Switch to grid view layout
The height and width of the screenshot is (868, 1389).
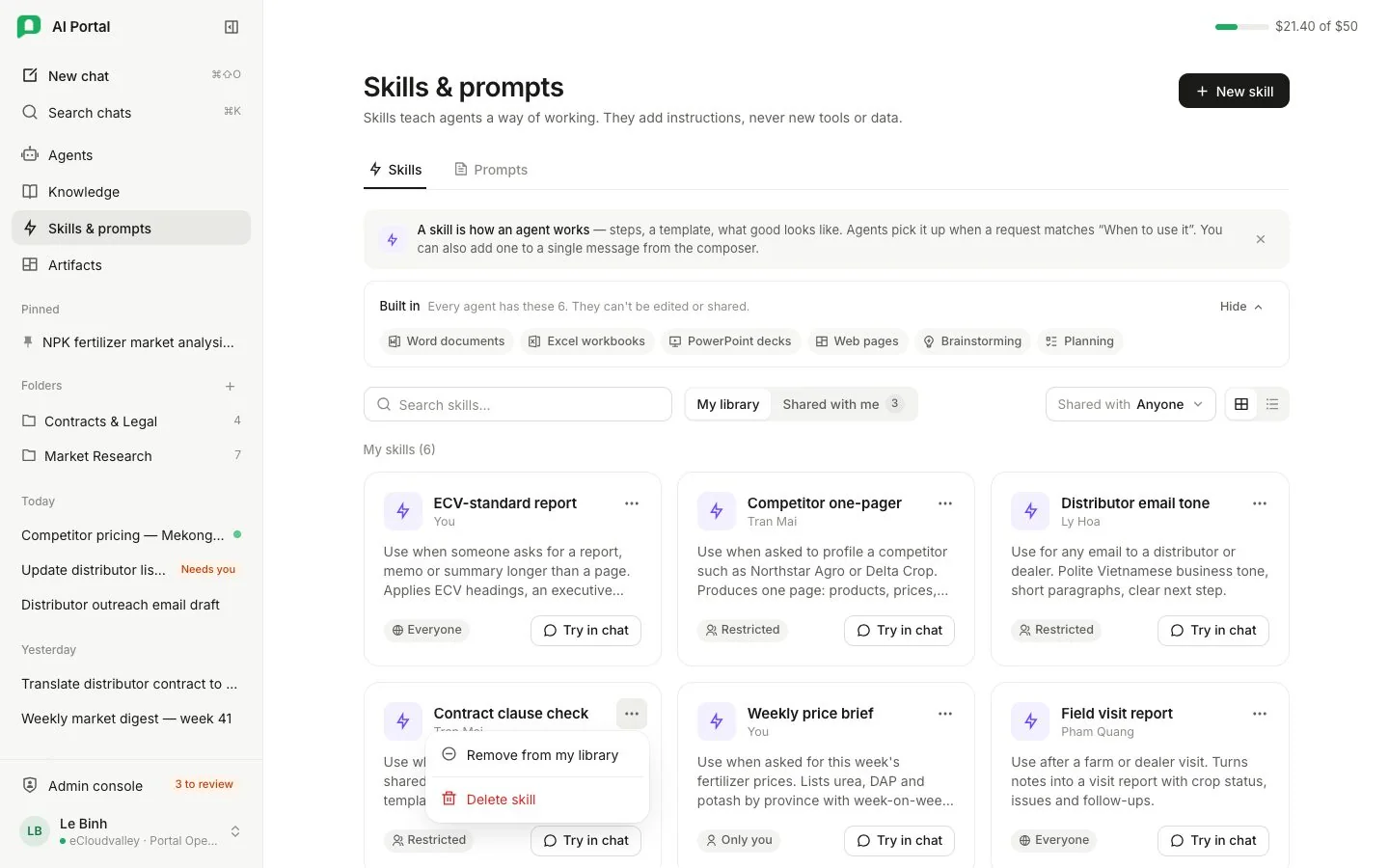pyautogui.click(x=1241, y=404)
